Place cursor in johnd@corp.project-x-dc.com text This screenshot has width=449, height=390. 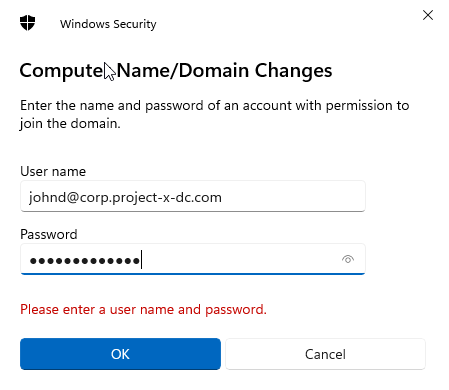tap(125, 197)
